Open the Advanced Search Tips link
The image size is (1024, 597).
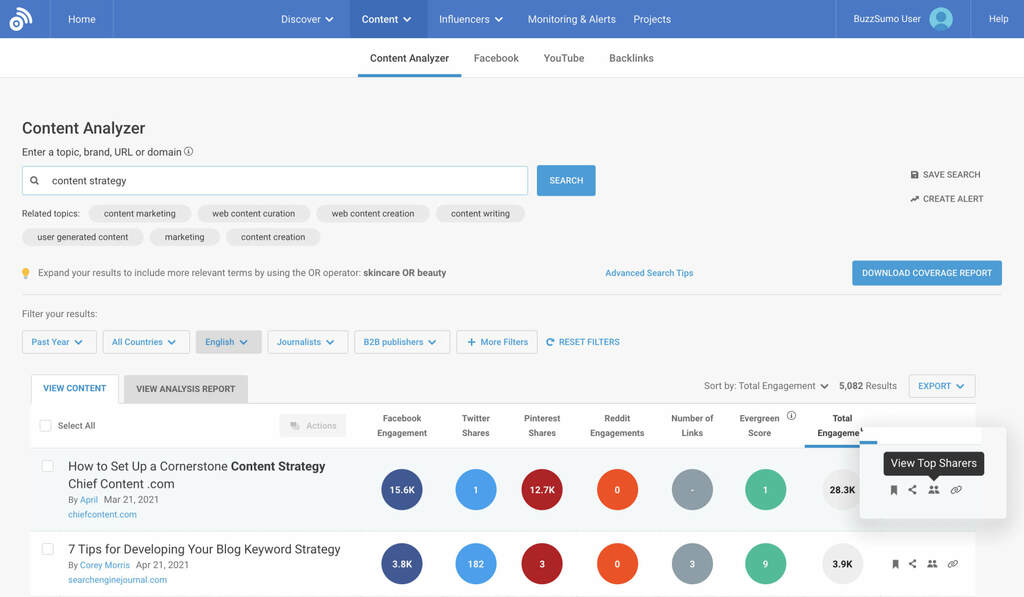(x=649, y=273)
